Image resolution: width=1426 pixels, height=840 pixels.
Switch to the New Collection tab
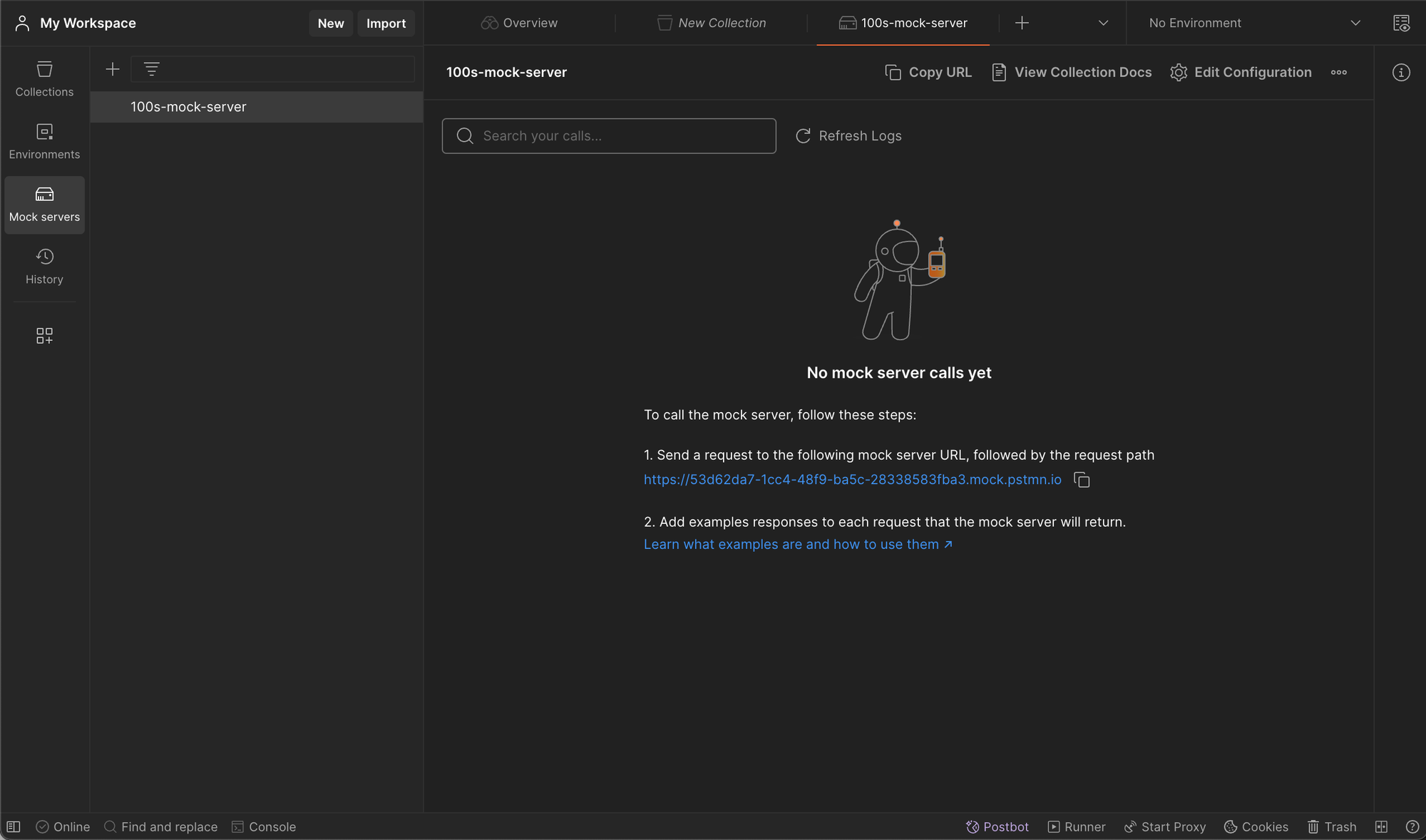[x=711, y=23]
